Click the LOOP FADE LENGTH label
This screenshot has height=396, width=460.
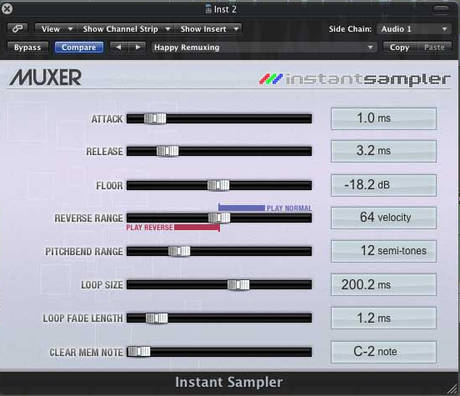click(x=83, y=318)
